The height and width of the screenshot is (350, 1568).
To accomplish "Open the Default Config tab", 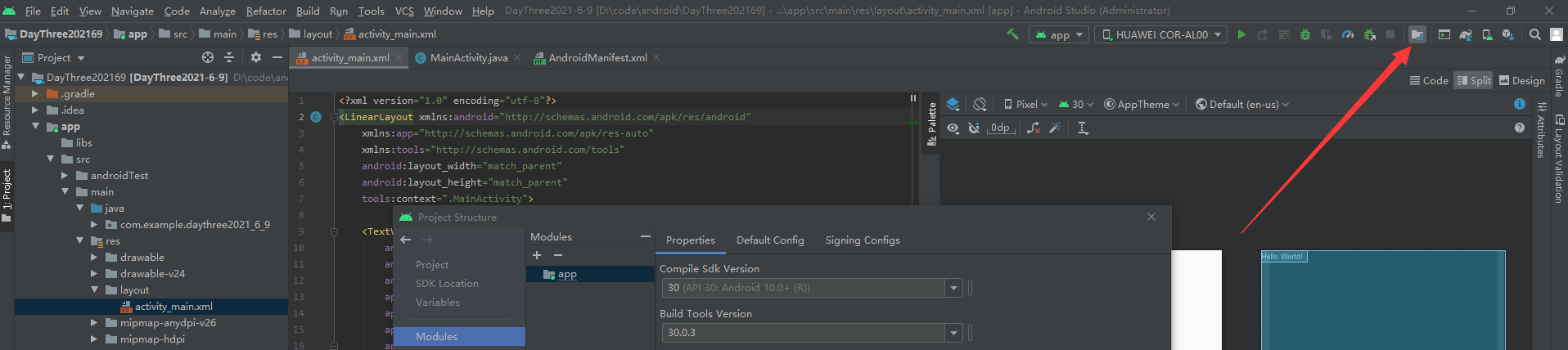I will [x=770, y=240].
